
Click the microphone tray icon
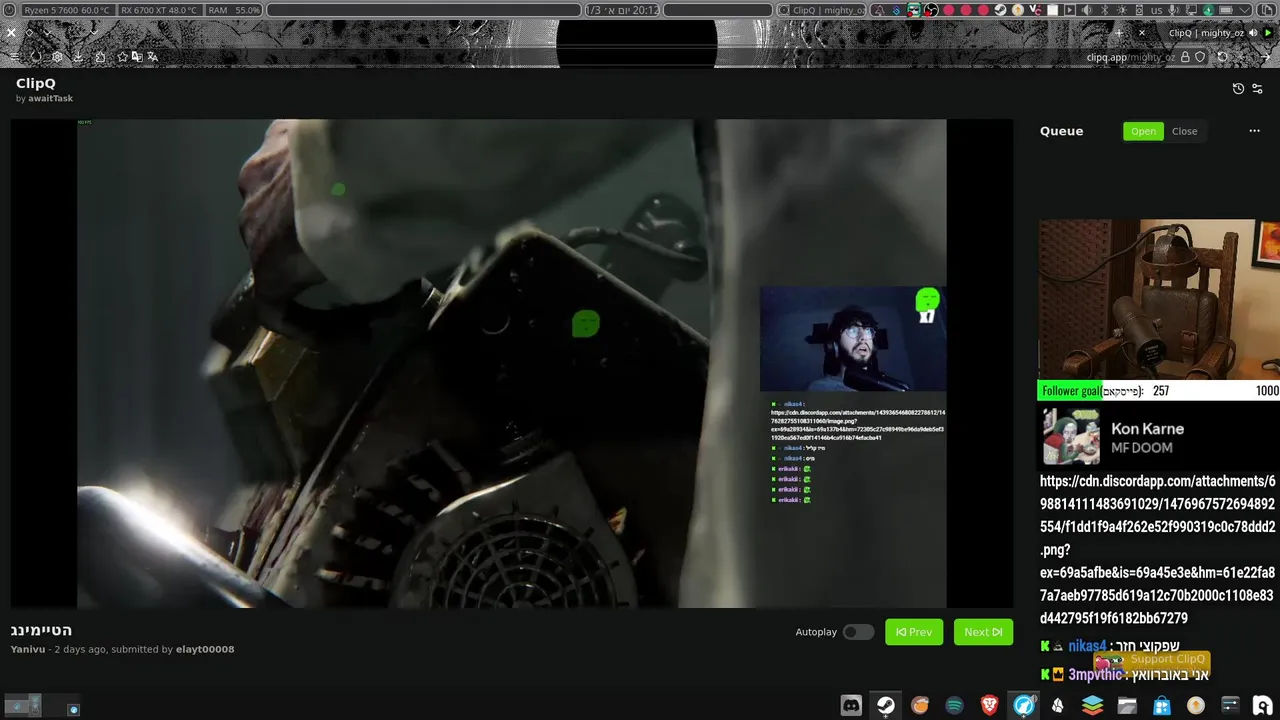pyautogui.click(x=1173, y=10)
